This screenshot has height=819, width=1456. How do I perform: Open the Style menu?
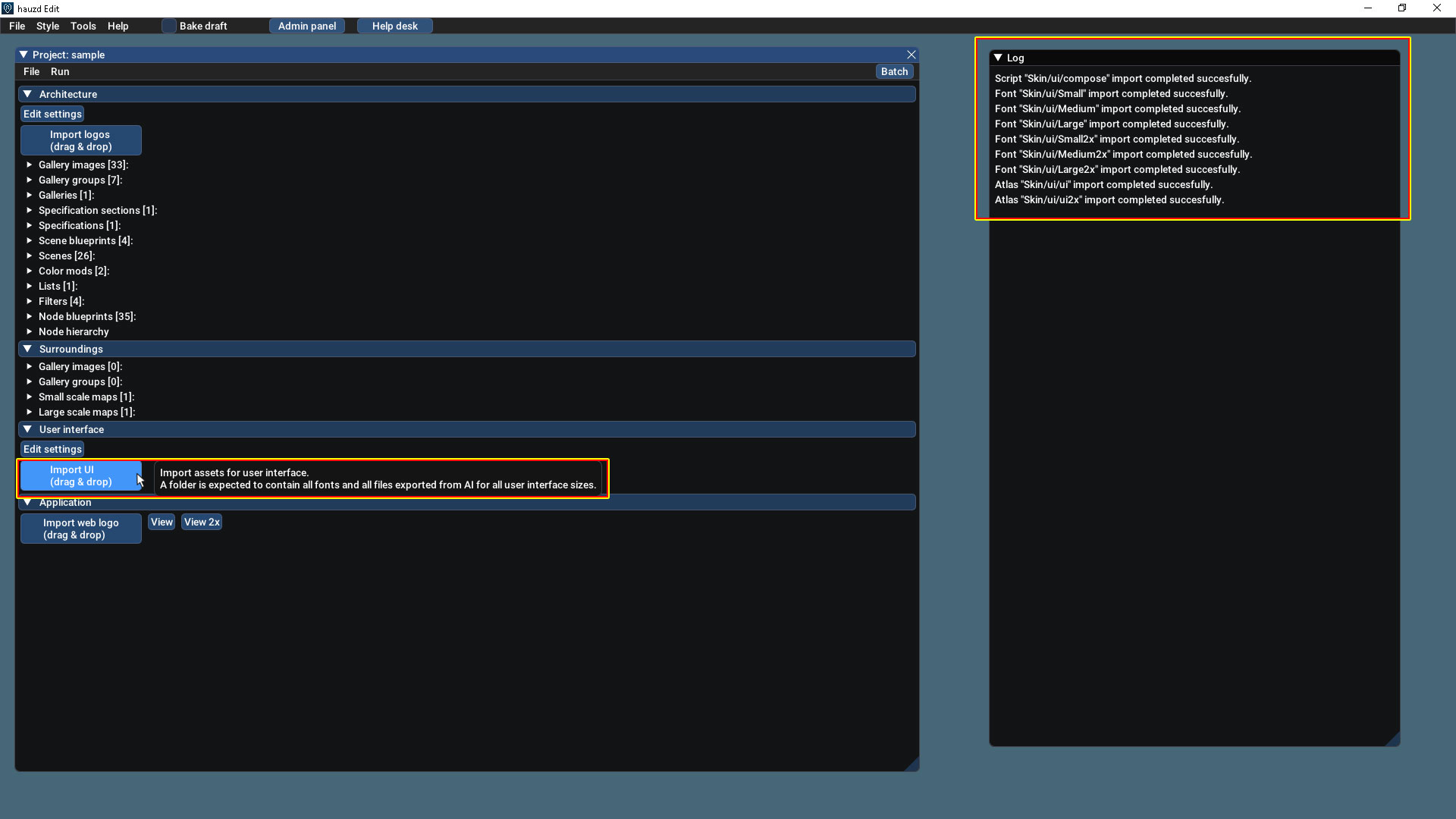[x=47, y=26]
